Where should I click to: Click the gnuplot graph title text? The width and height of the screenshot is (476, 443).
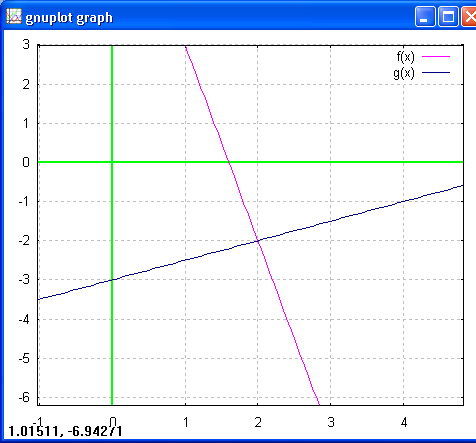(x=69, y=17)
